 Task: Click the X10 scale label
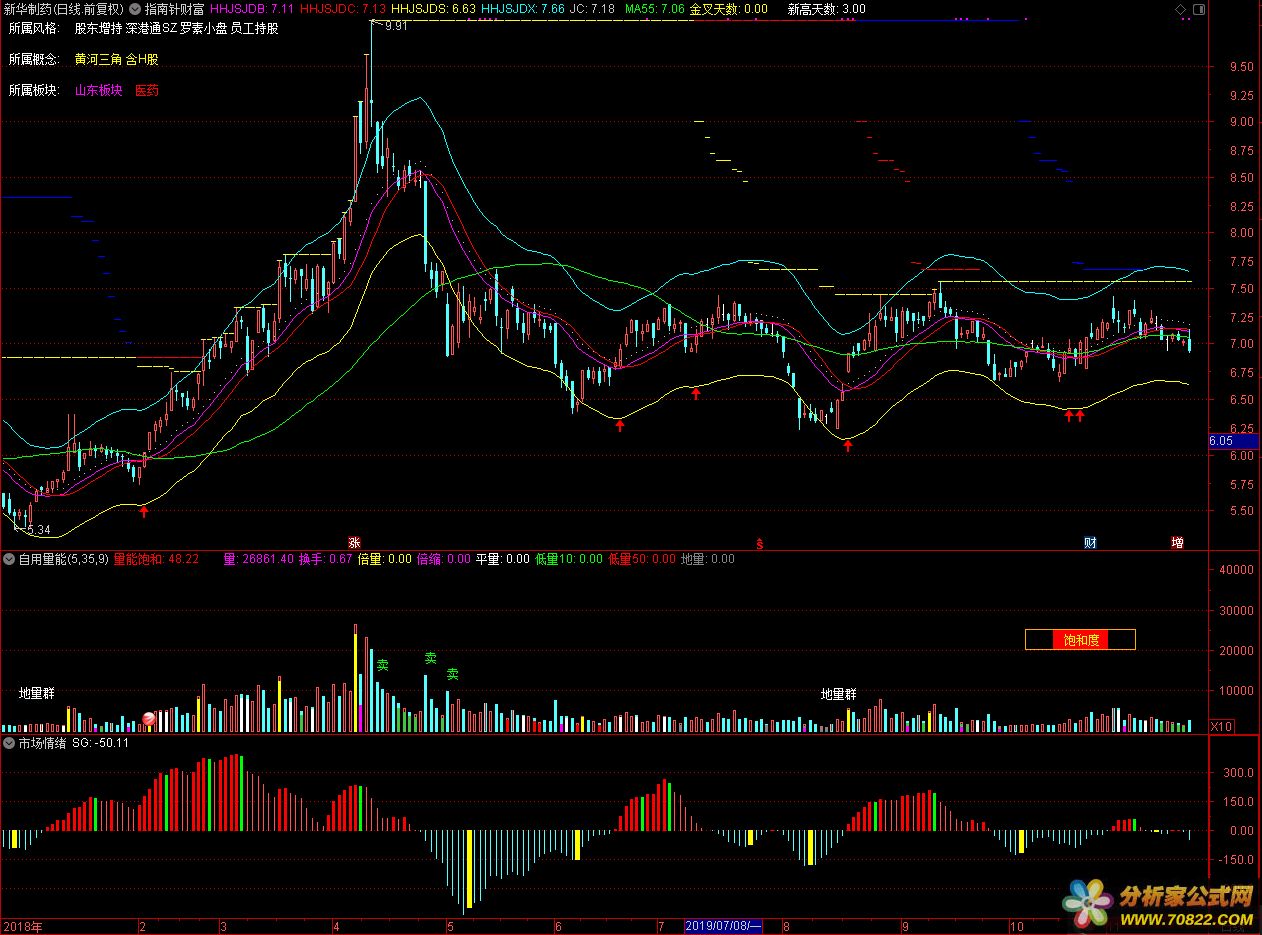click(x=1221, y=726)
